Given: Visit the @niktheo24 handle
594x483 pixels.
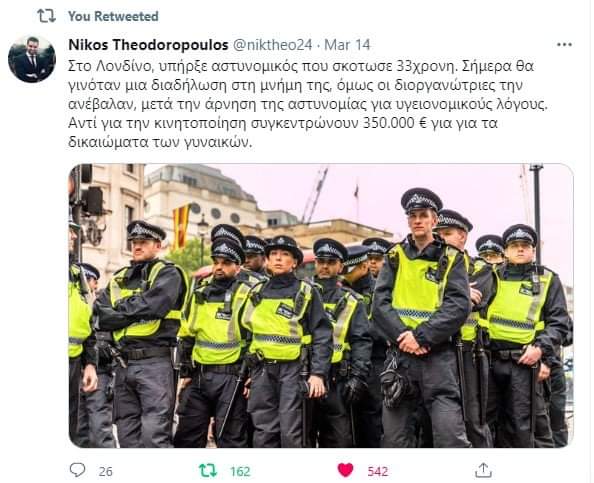Looking at the screenshot, I should tap(272, 45).
